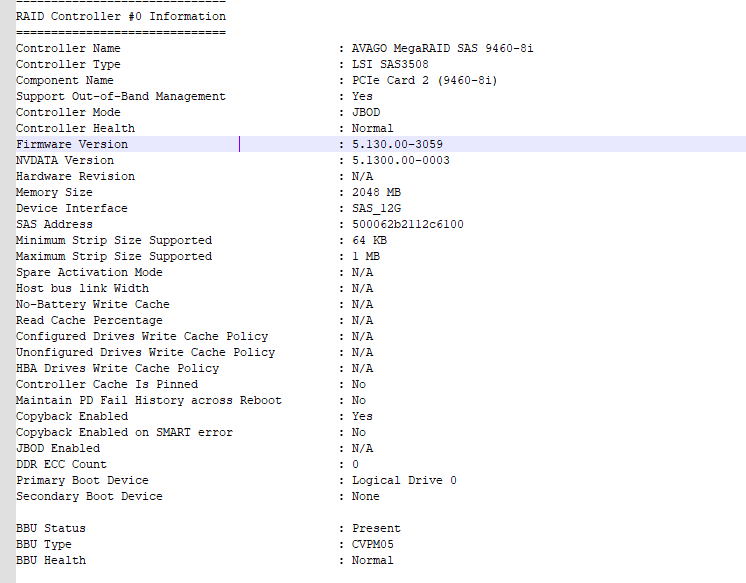746x583 pixels.
Task: Click firmware version number 5.130.00-3059
Action: pos(397,144)
